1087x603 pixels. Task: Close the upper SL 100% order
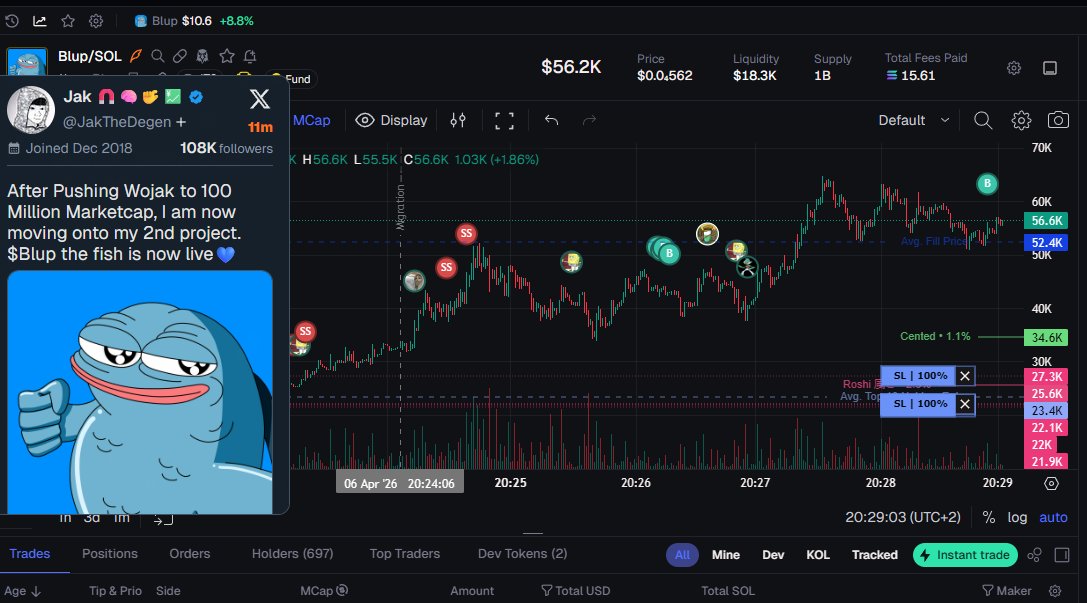964,376
